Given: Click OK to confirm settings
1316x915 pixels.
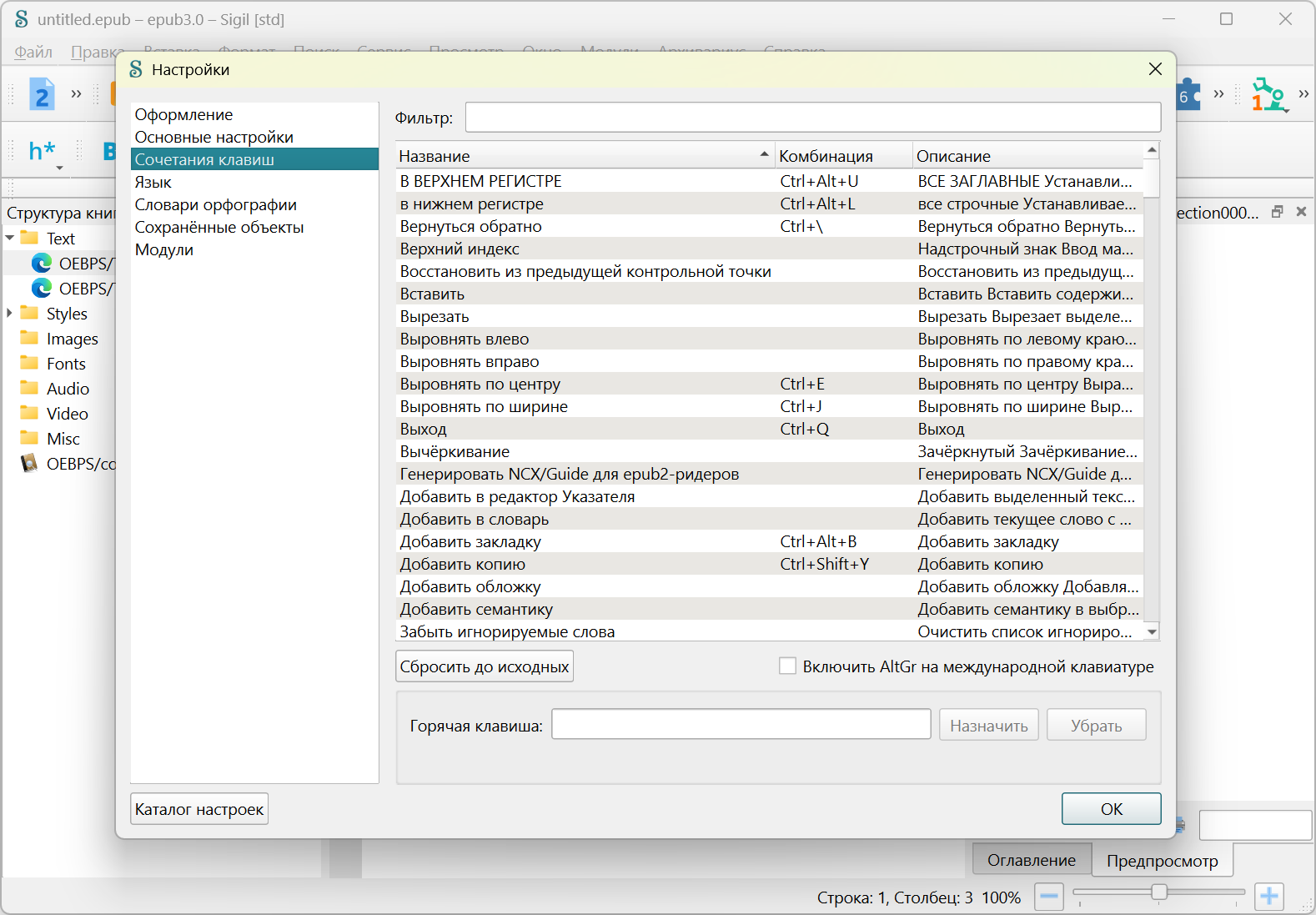Looking at the screenshot, I should [x=1111, y=809].
